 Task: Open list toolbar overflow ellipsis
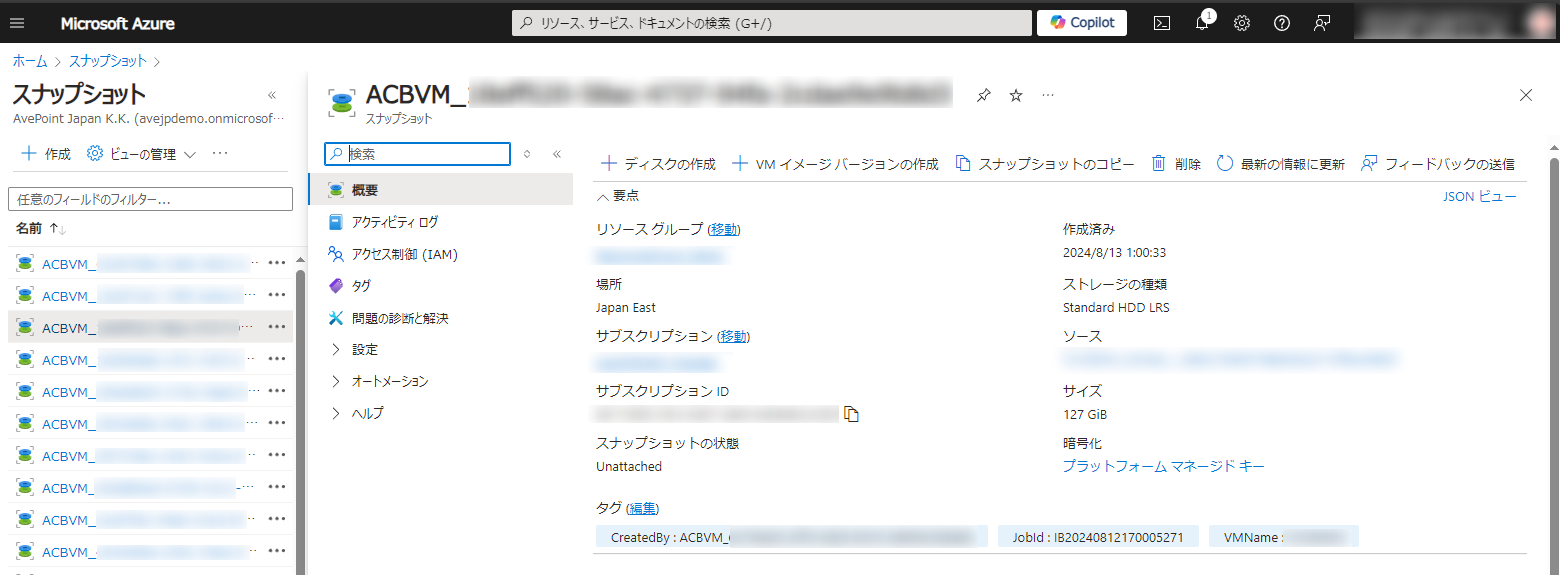221,154
